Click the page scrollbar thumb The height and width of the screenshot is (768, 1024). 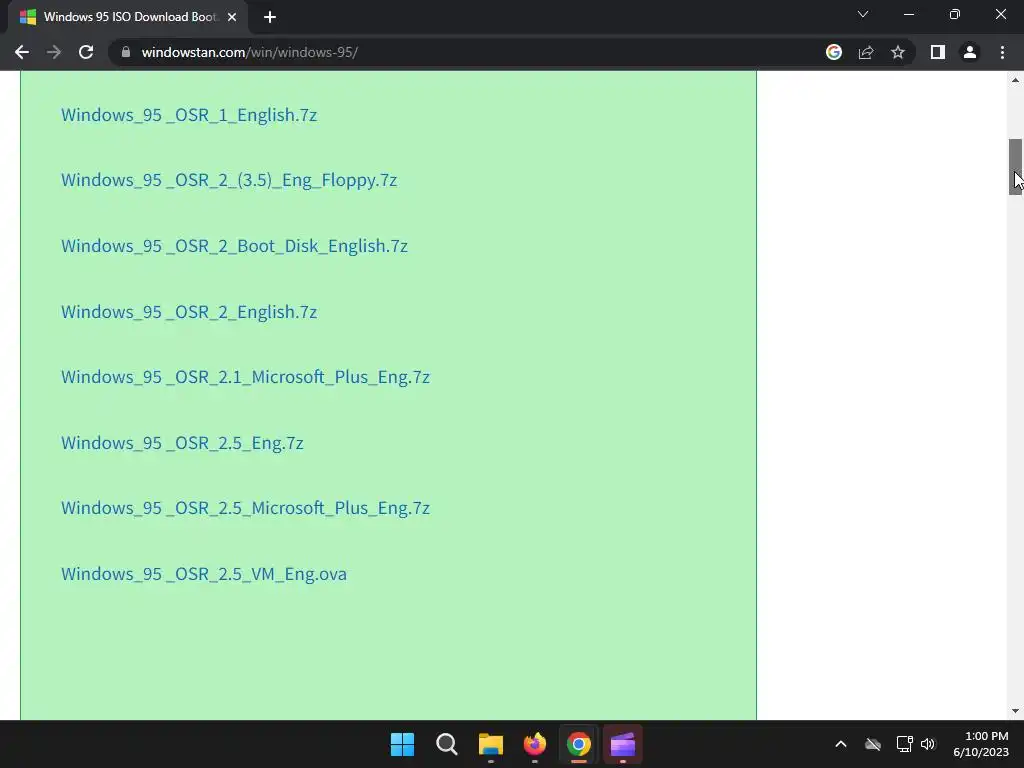[1015, 167]
